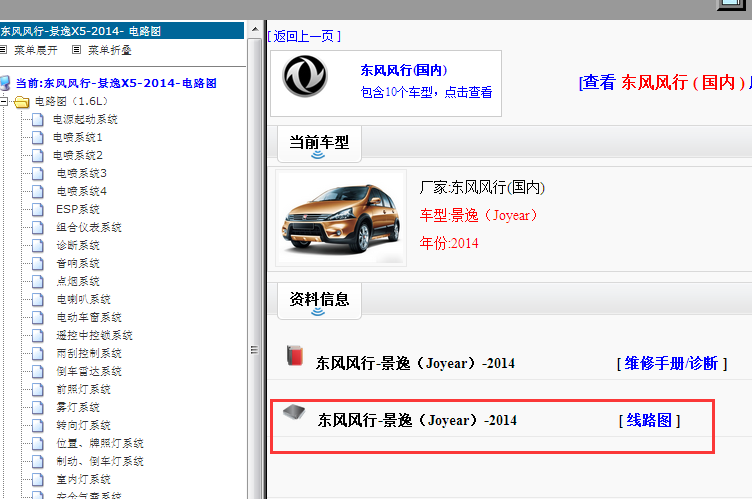The width and height of the screenshot is (752, 499).
Task: Click 东风风行-景逸（Joyear）-2014 in 维修手册 row
Action: 415,364
